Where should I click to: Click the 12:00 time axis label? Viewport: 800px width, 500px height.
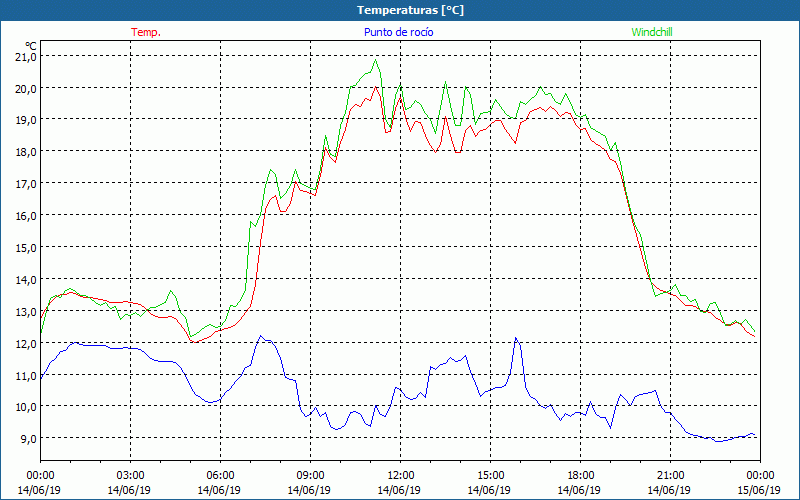(401, 476)
